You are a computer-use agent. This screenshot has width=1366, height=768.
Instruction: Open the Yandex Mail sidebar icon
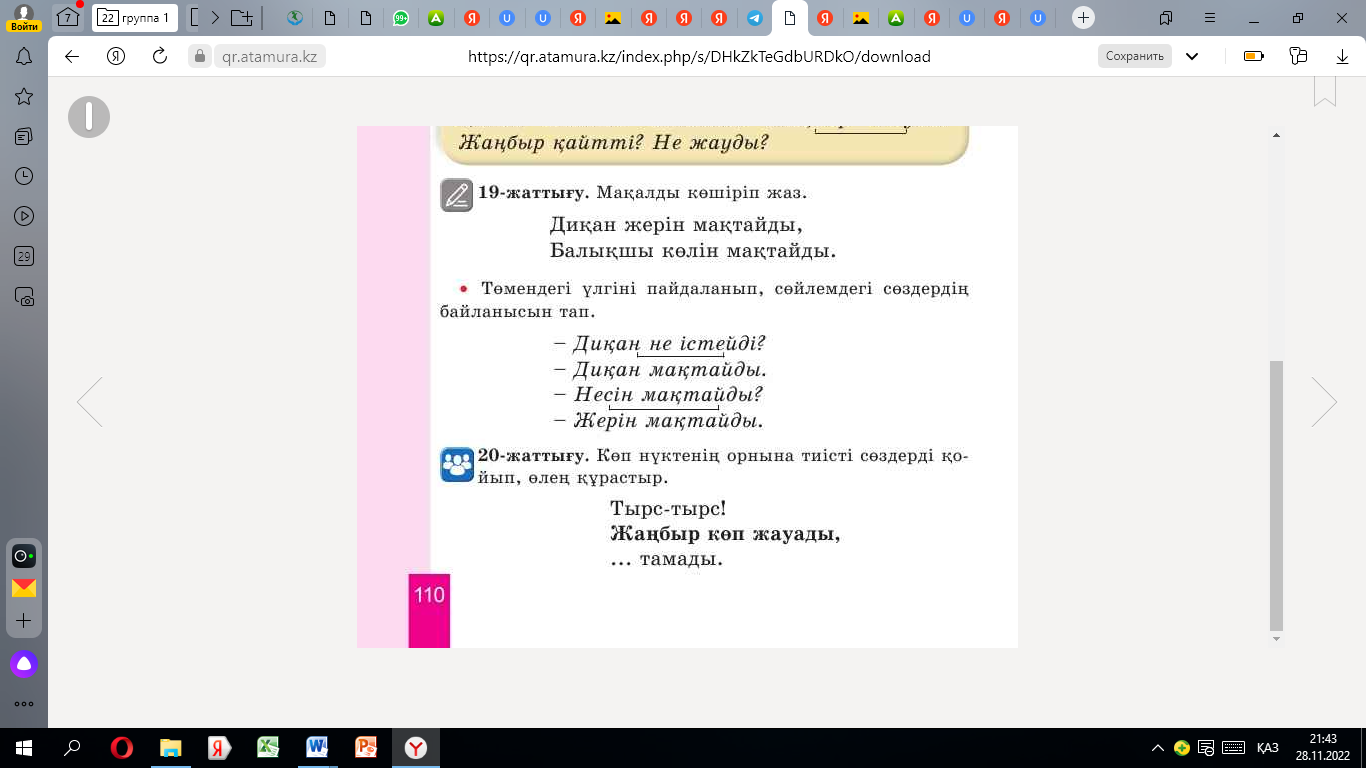coord(24,588)
